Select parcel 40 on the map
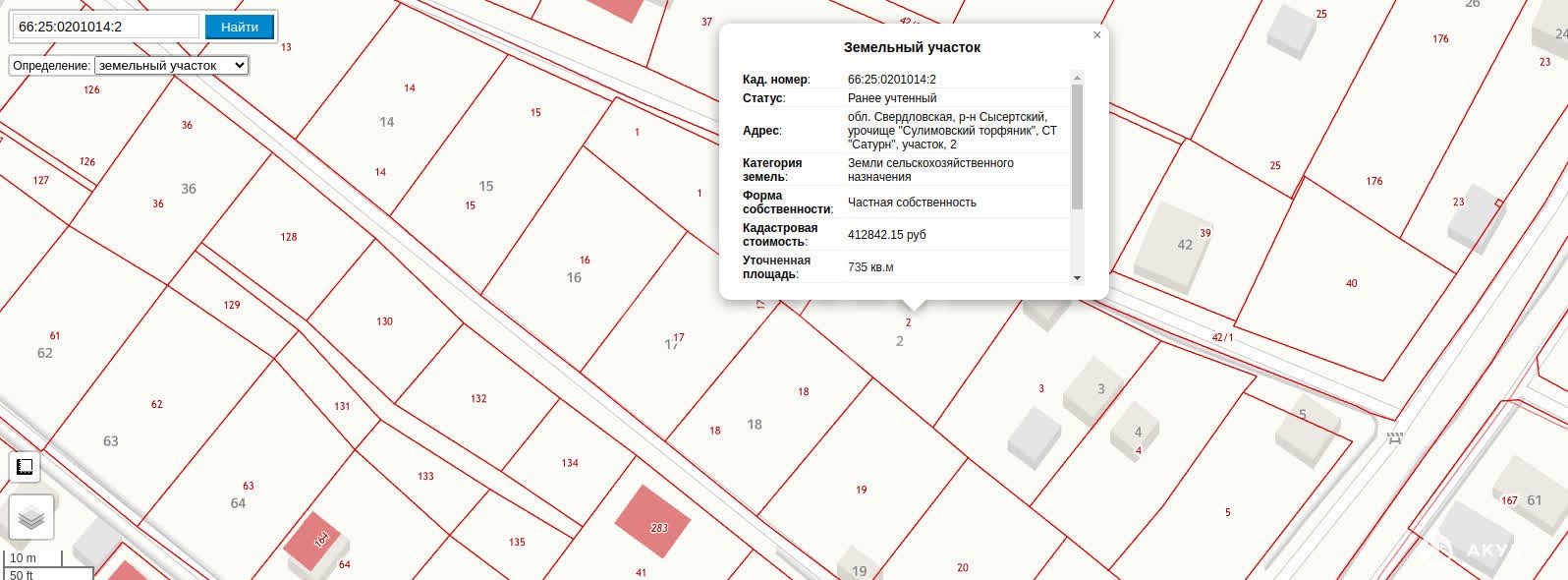Image resolution: width=1568 pixels, height=580 pixels. click(1351, 283)
